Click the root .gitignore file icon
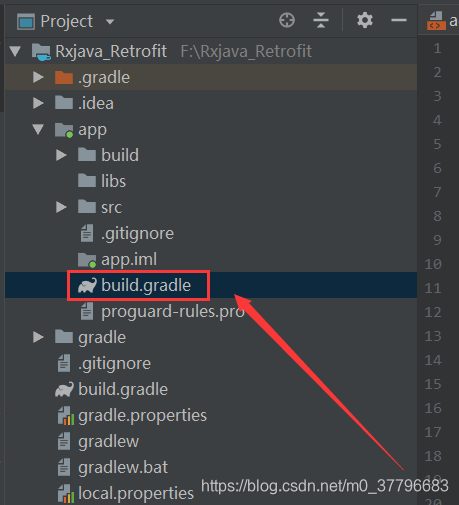Image resolution: width=459 pixels, height=505 pixels. click(64, 363)
